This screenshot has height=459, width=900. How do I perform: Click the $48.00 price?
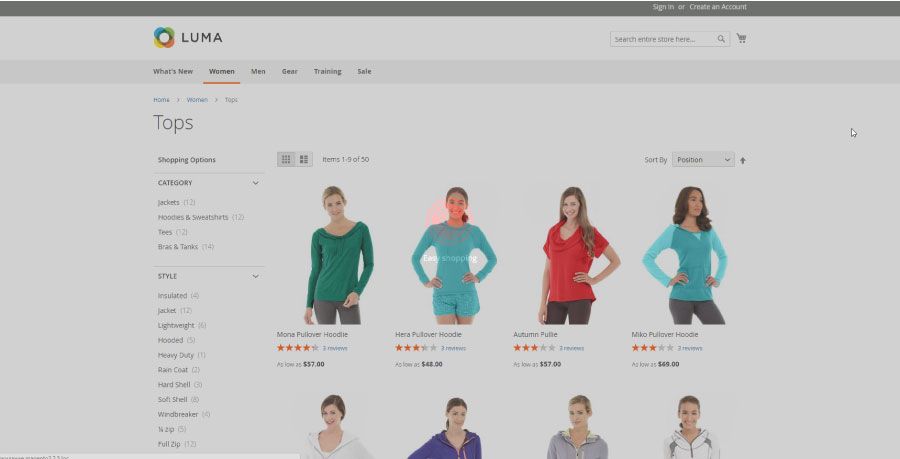432,364
